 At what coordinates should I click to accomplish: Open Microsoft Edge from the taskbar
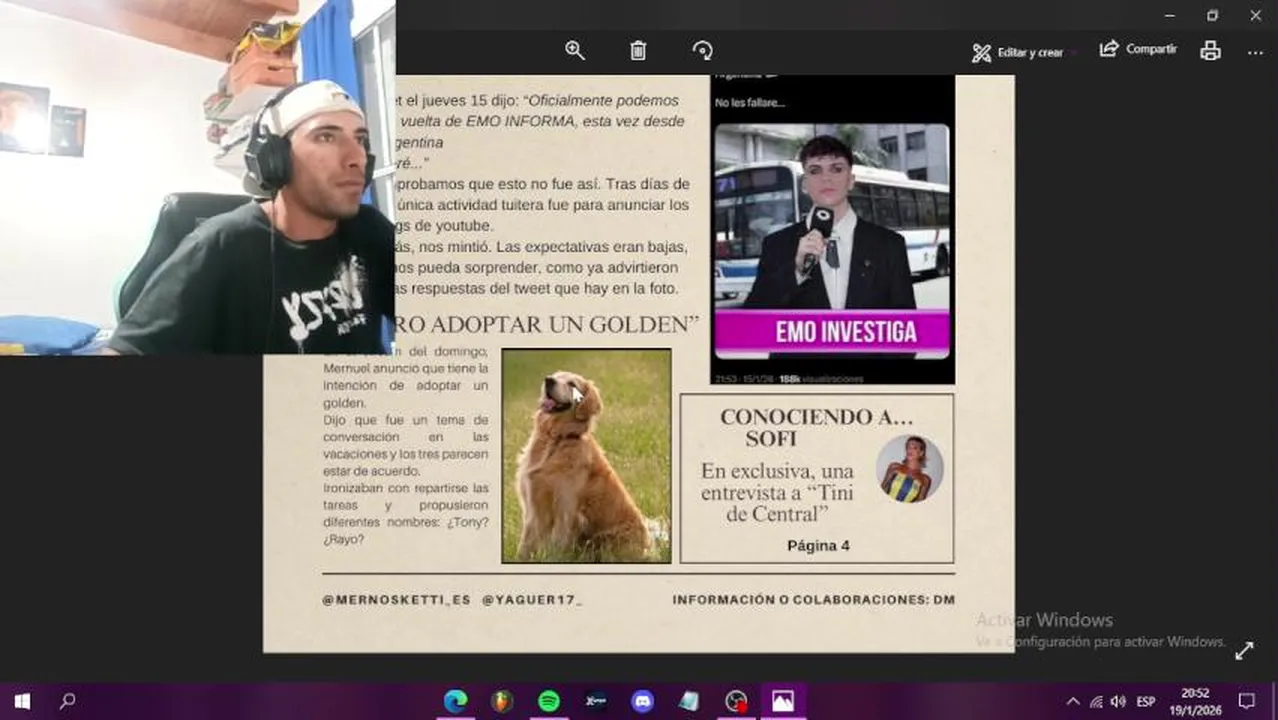point(455,701)
